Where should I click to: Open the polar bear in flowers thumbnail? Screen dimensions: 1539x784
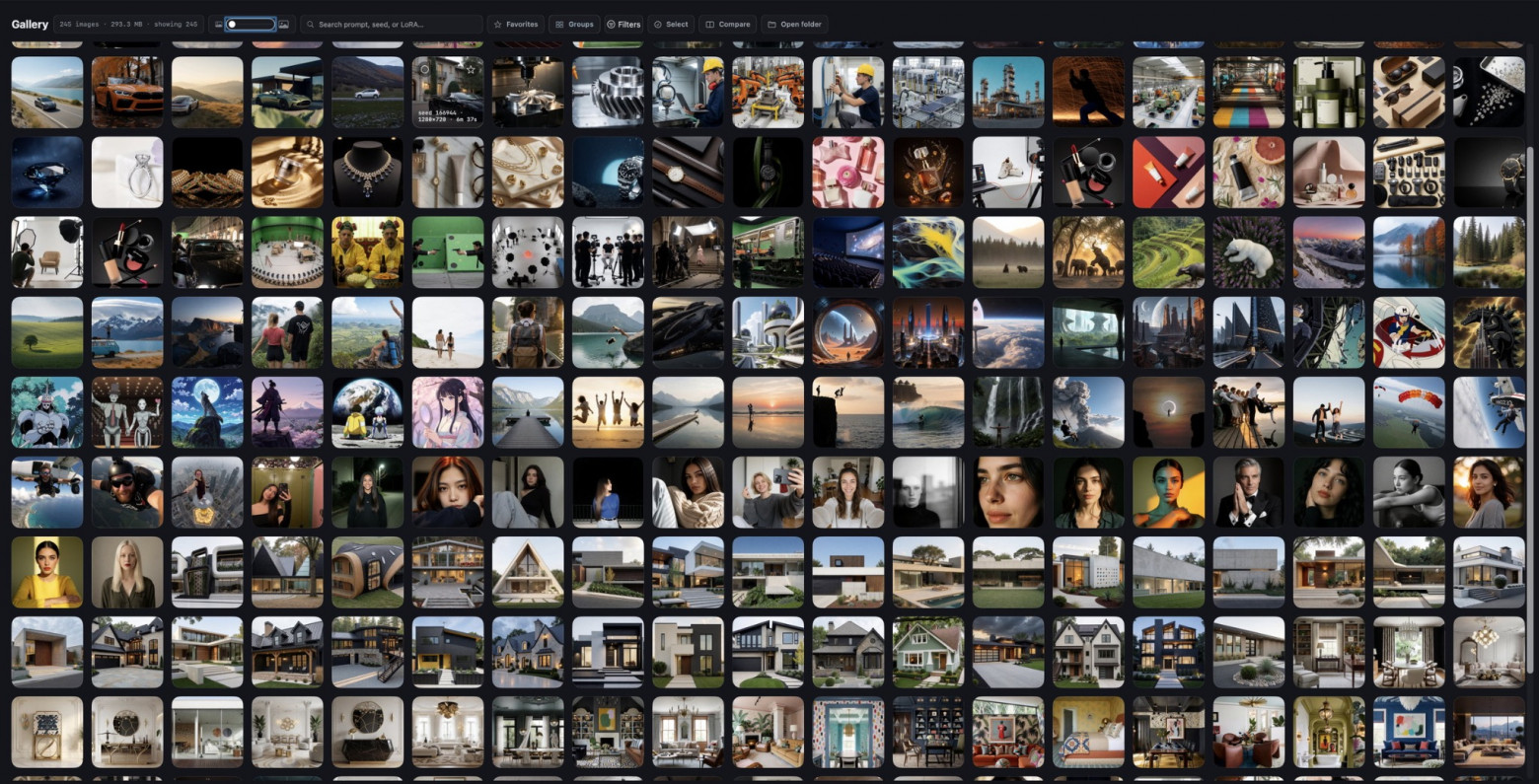coord(1249,252)
